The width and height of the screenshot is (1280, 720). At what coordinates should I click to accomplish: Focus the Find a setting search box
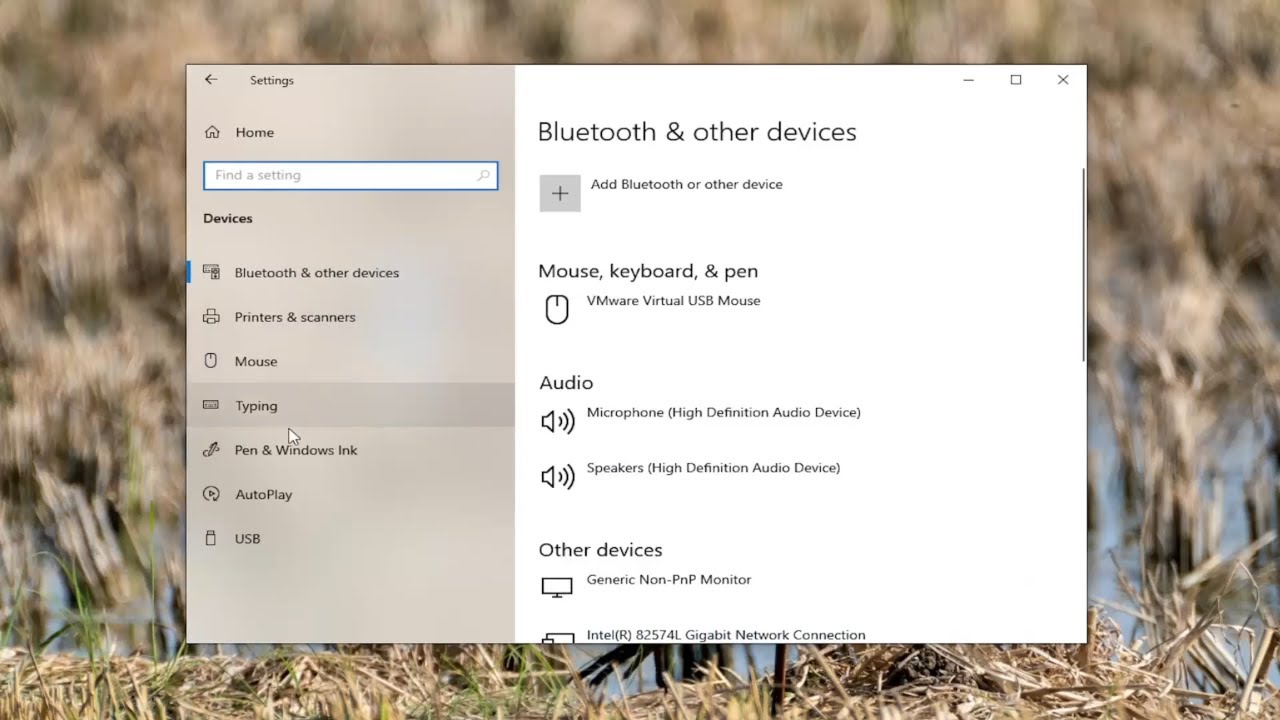(350, 175)
